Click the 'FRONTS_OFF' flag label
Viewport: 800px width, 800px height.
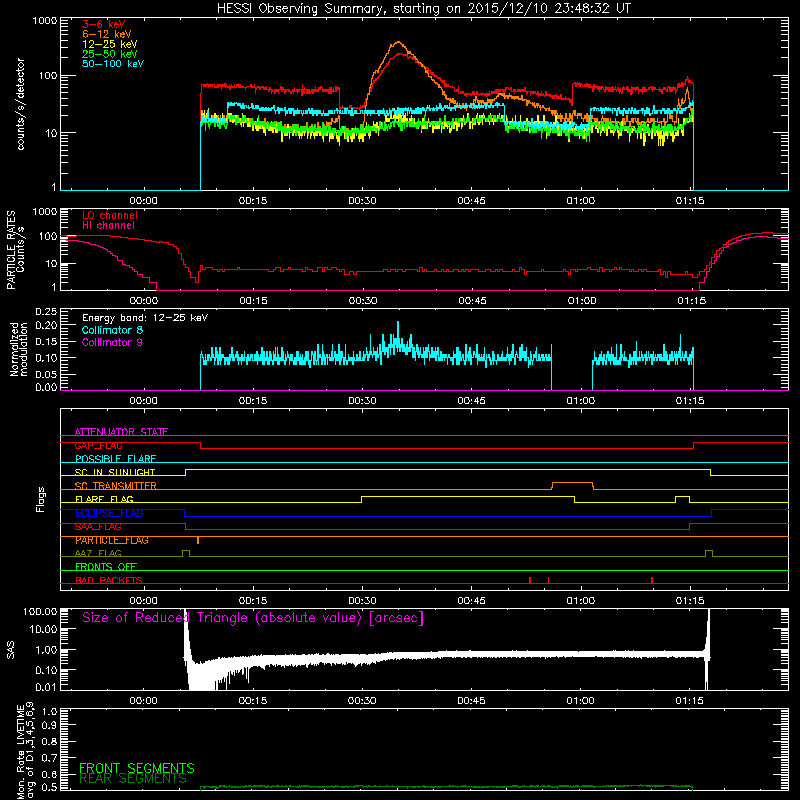(x=106, y=567)
